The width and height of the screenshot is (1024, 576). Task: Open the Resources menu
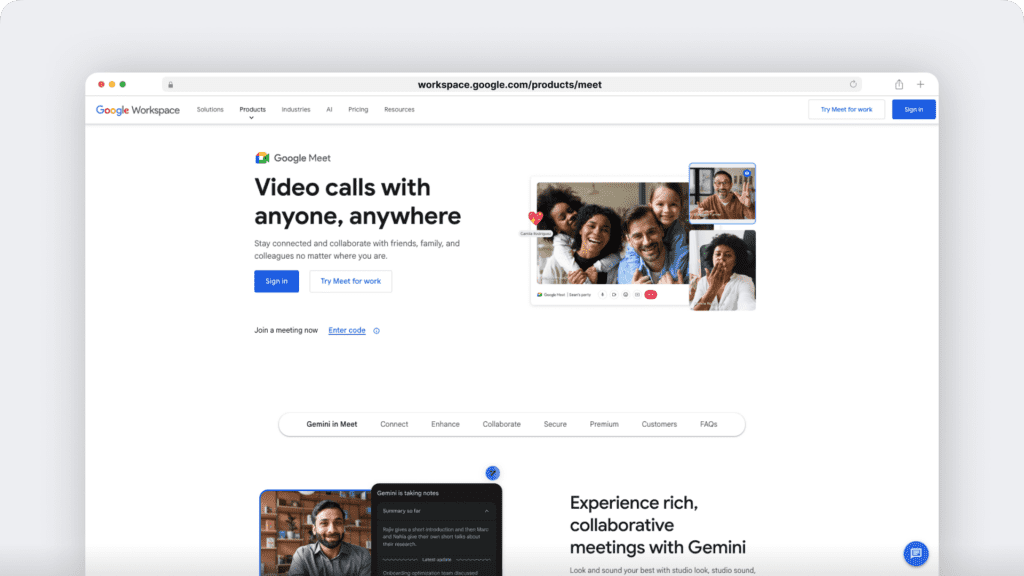pyautogui.click(x=399, y=109)
